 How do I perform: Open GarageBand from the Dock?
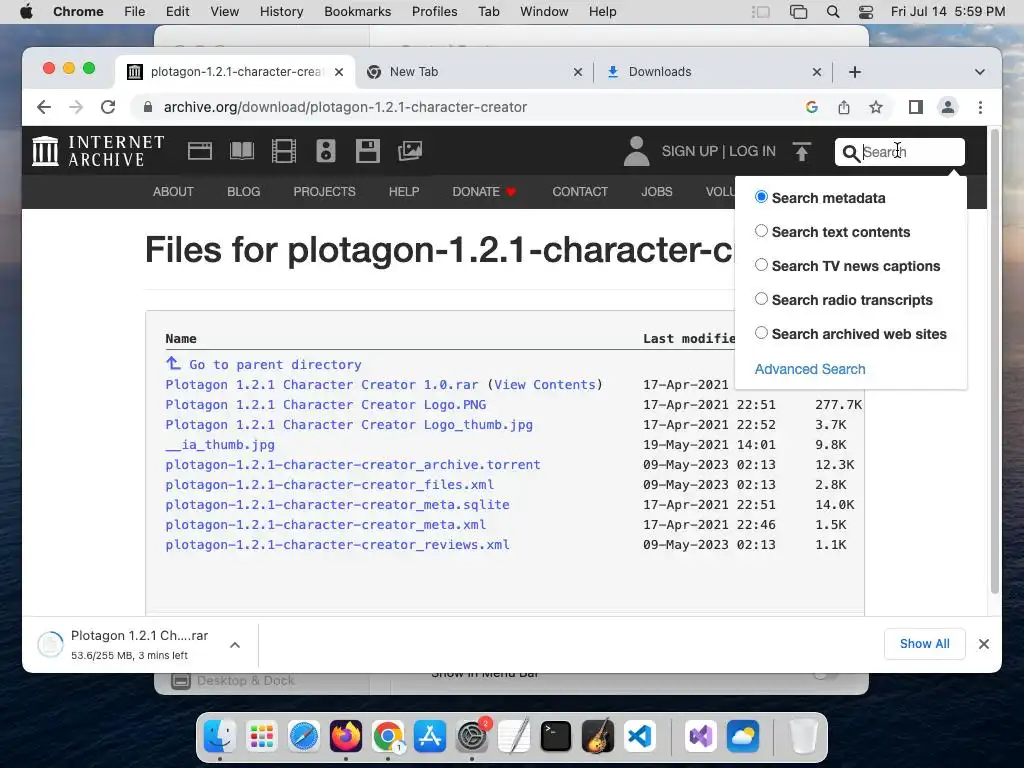598,737
